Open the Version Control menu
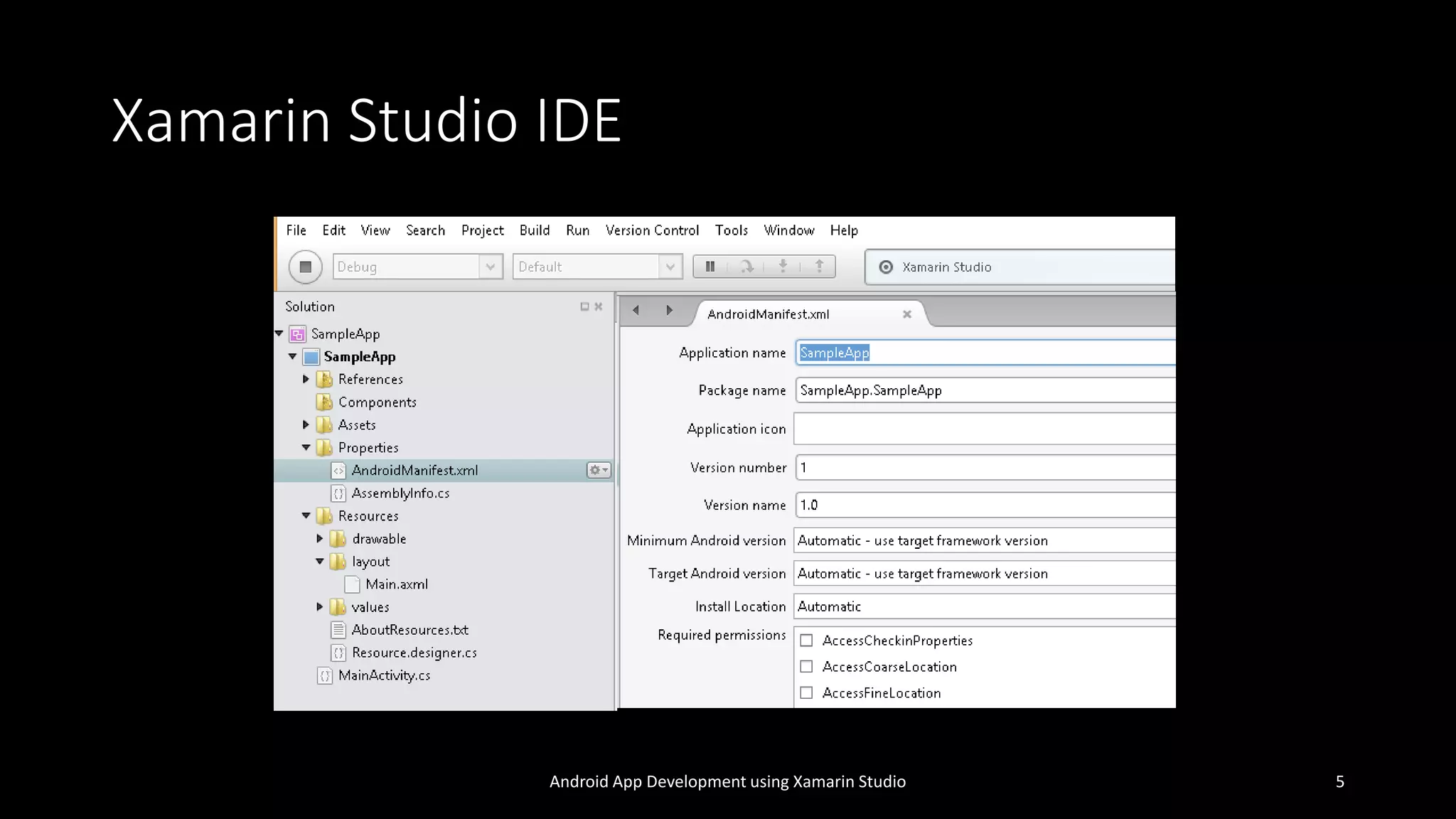Screen dimensions: 1456x819 (x=653, y=230)
